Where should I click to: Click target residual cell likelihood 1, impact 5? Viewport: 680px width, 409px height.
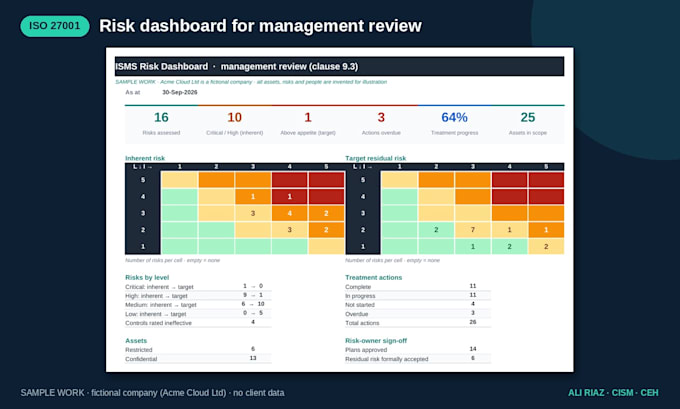point(546,246)
